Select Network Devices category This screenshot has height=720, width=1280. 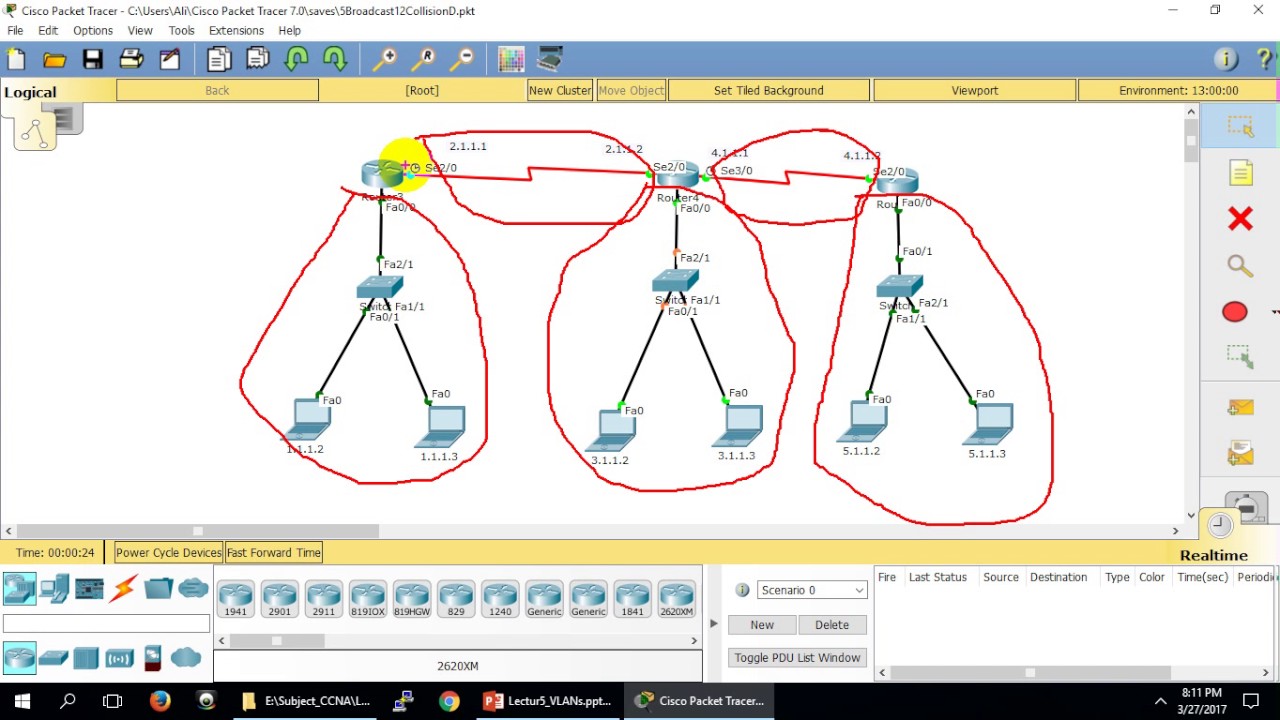tap(20, 588)
